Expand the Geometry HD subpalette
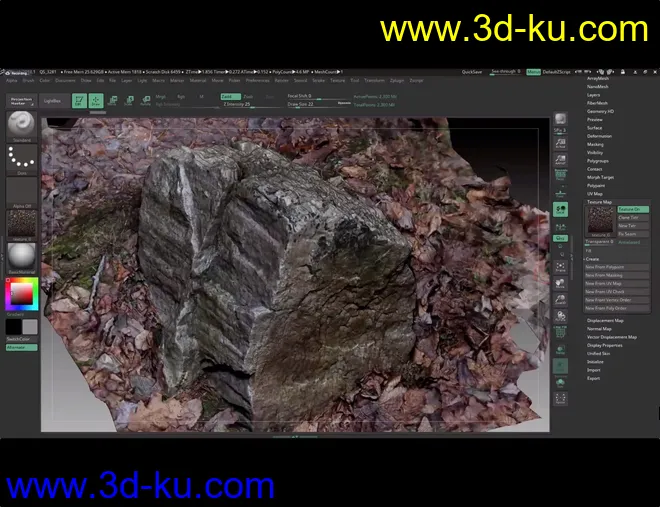Image resolution: width=660 pixels, height=507 pixels. 600,111
